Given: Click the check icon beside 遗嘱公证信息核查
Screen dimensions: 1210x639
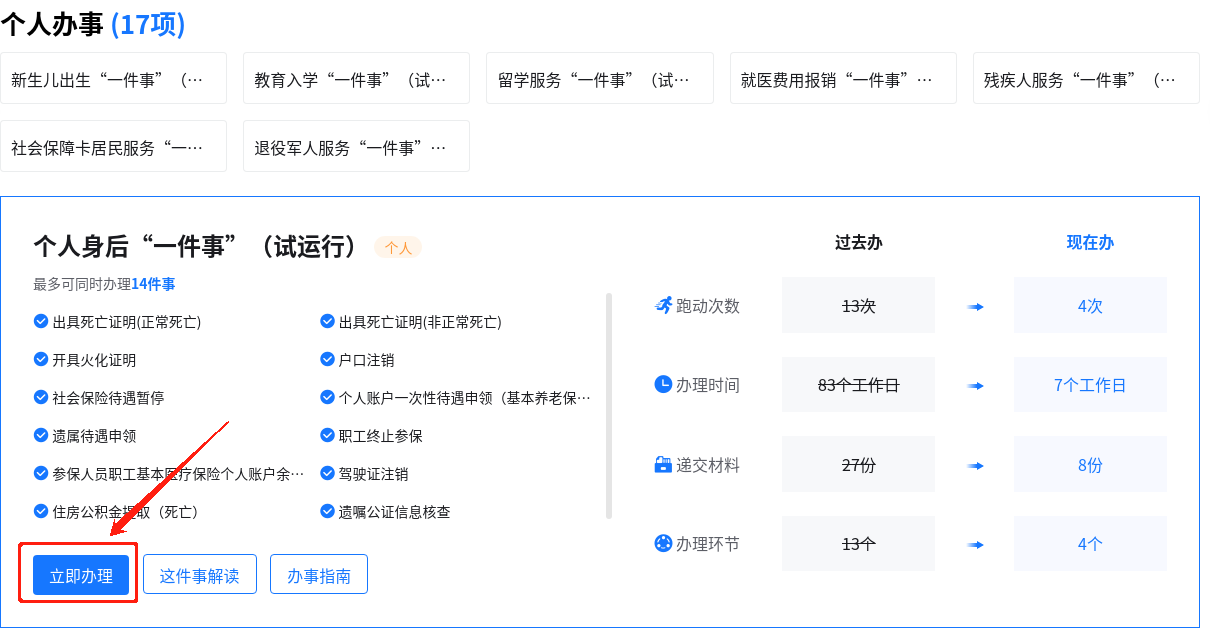Looking at the screenshot, I should pos(327,511).
